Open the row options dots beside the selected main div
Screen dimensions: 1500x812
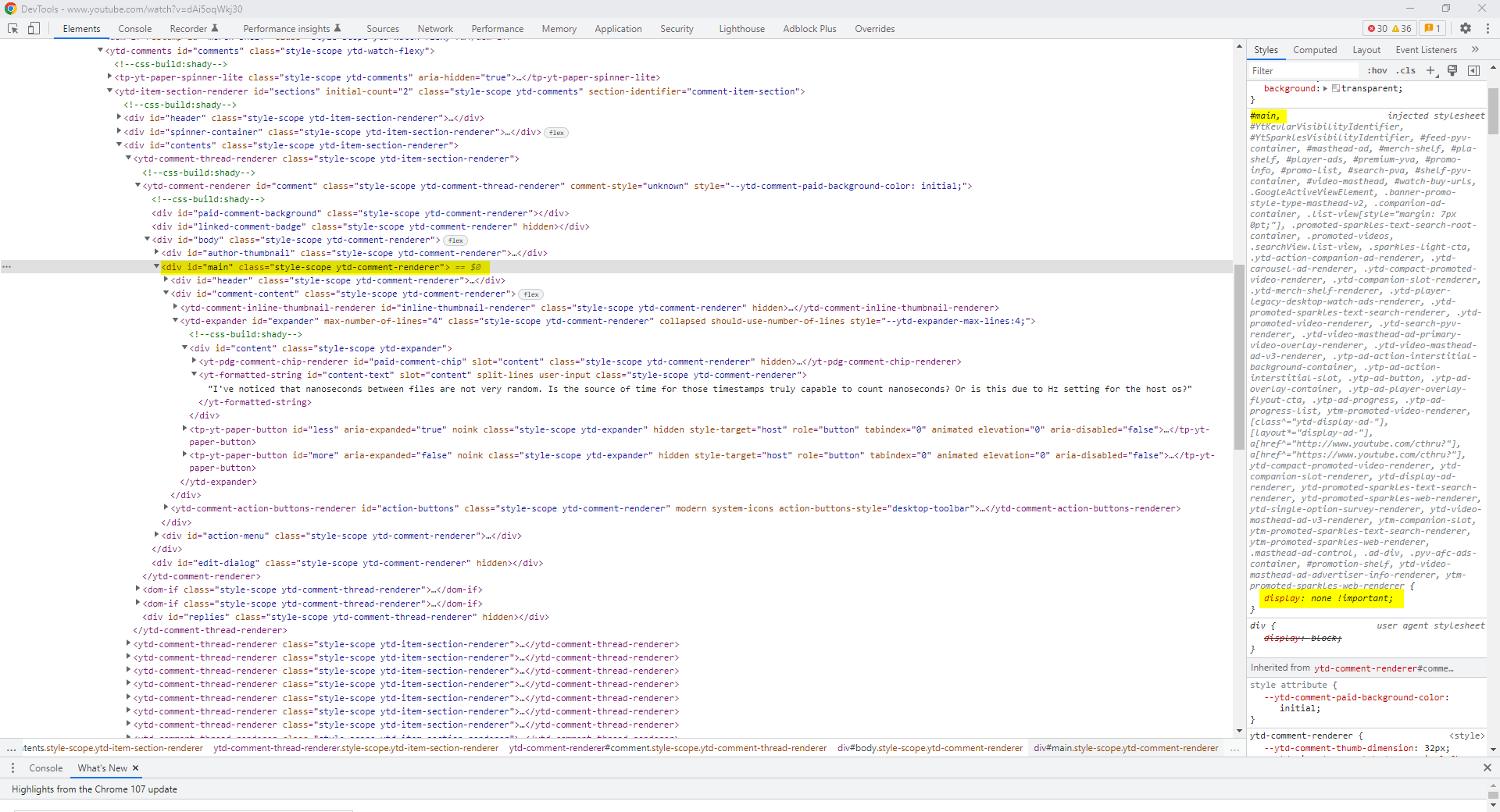pos(7,267)
